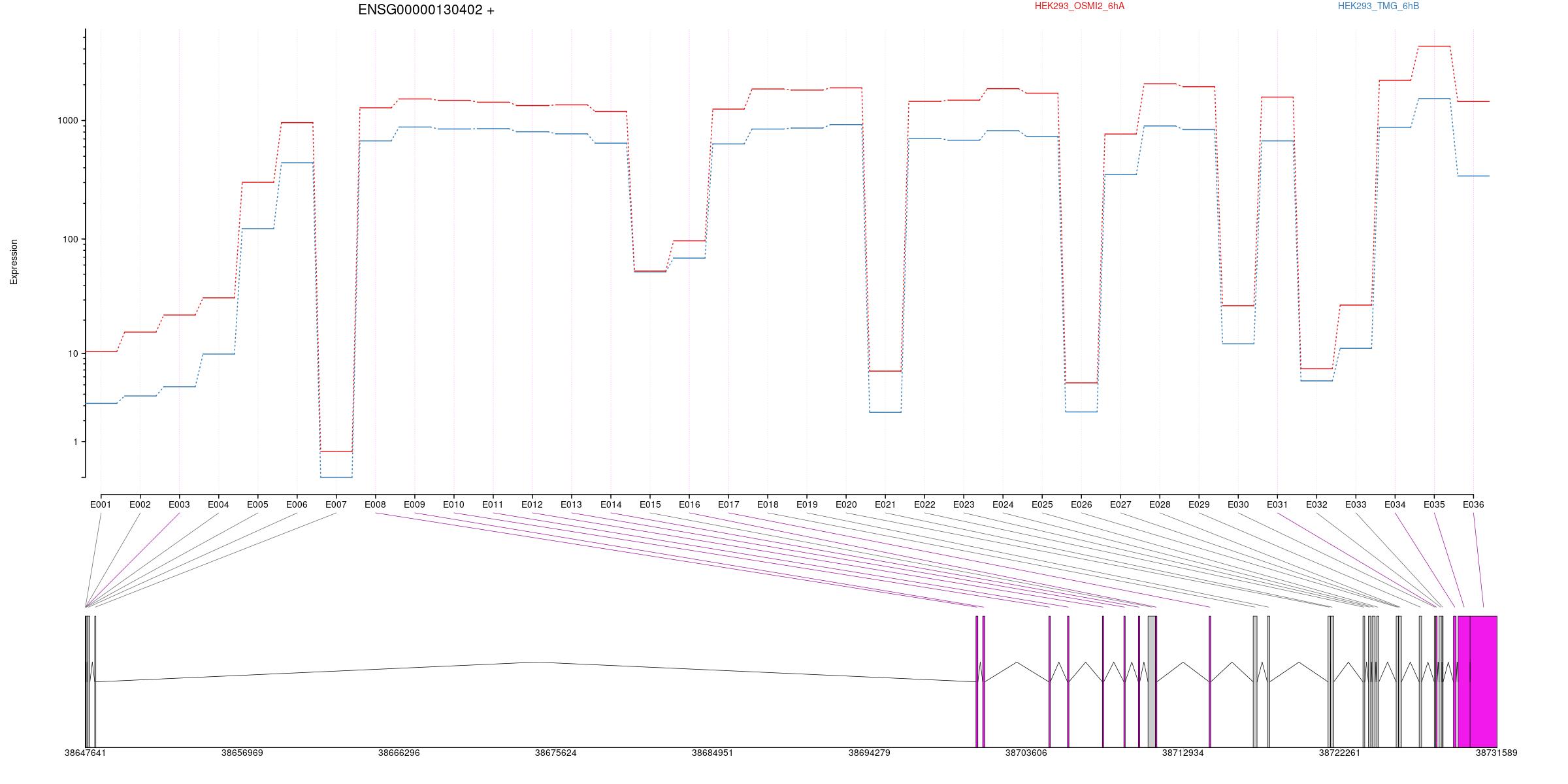Select the HEK293_TMG_6hB legend label
The height and width of the screenshot is (784, 1568).
tap(1379, 7)
